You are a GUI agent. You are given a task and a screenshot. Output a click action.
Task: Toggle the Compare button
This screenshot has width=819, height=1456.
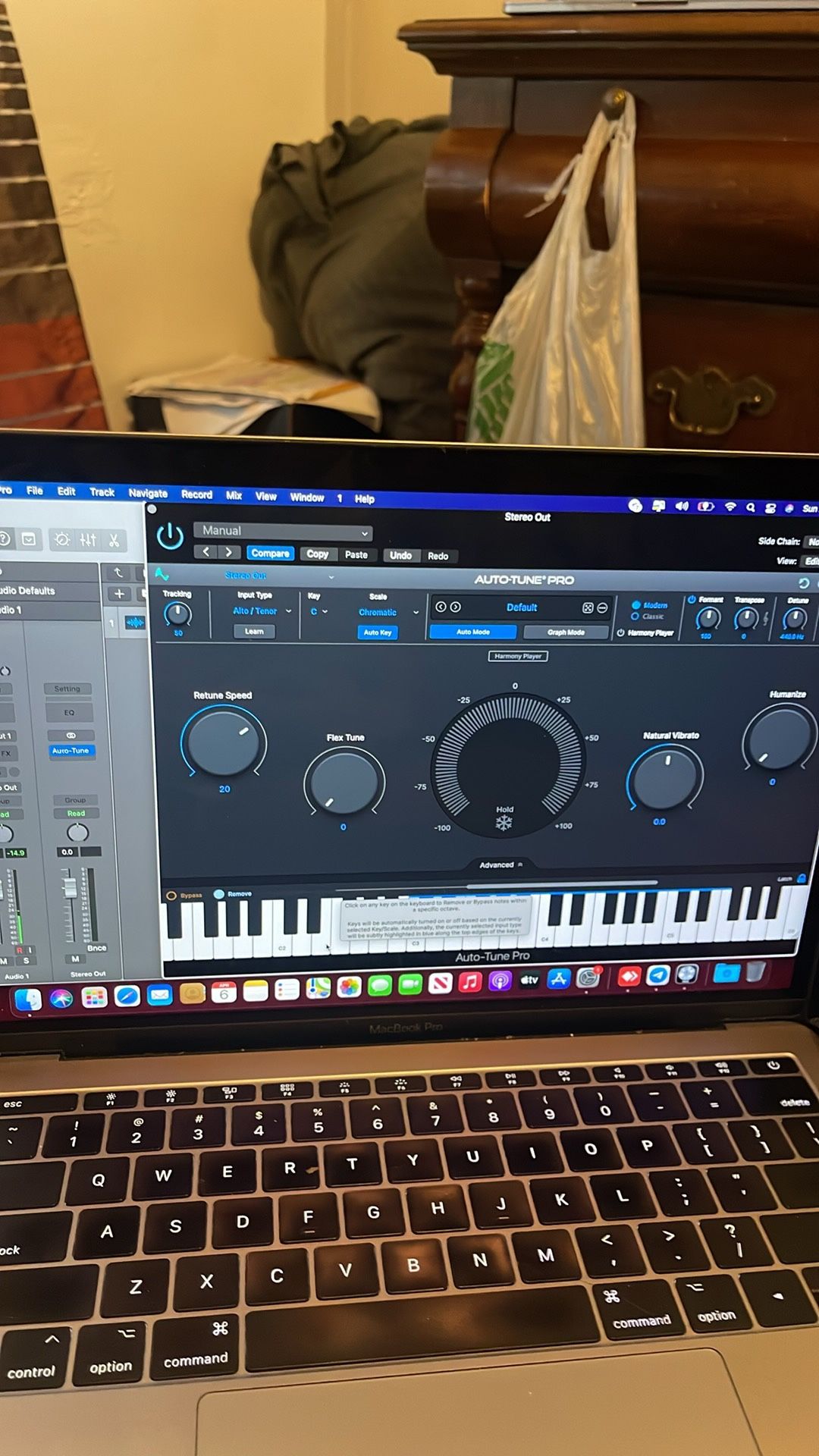(x=270, y=554)
